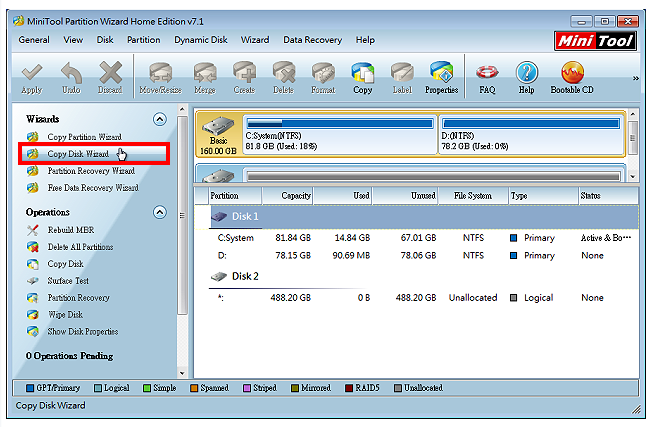This screenshot has height=427, width=658.
Task: Sort by Type column header
Action: 543,196
